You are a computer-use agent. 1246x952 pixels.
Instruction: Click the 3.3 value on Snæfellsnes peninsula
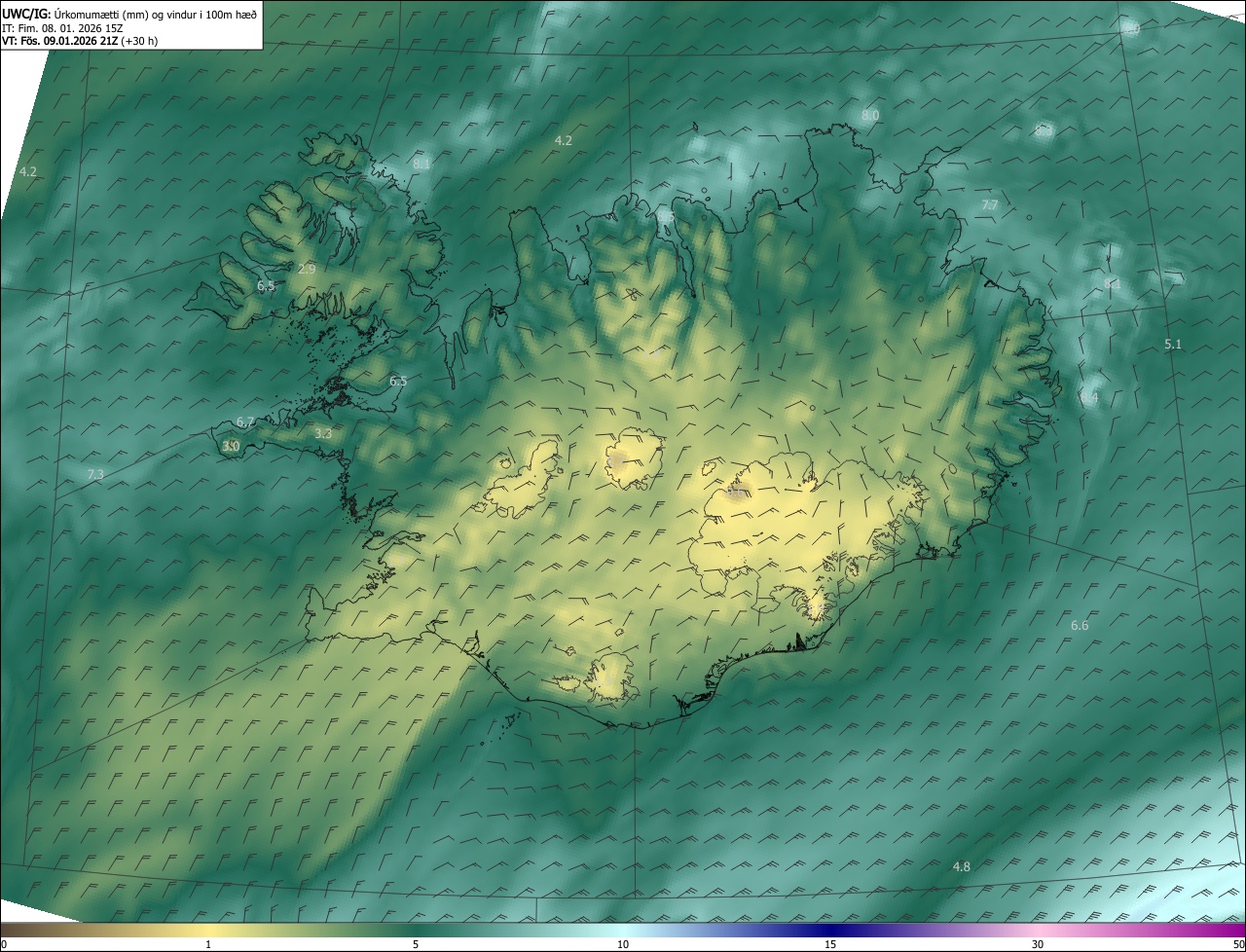pyautogui.click(x=324, y=433)
